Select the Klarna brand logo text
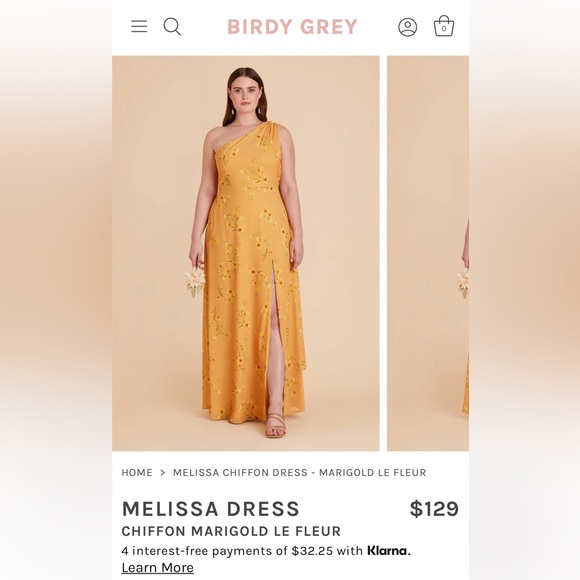The image size is (580, 580). coord(388,550)
